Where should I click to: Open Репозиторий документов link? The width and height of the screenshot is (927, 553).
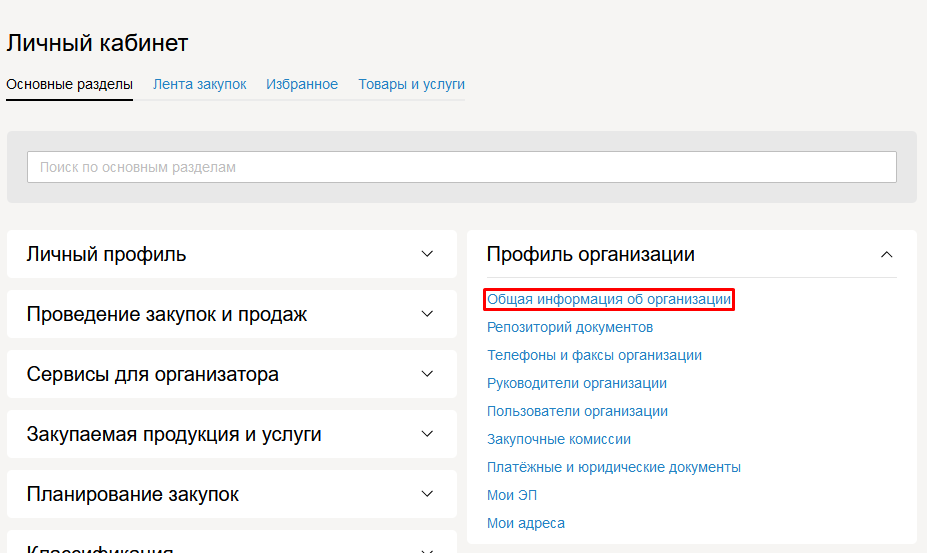point(569,327)
